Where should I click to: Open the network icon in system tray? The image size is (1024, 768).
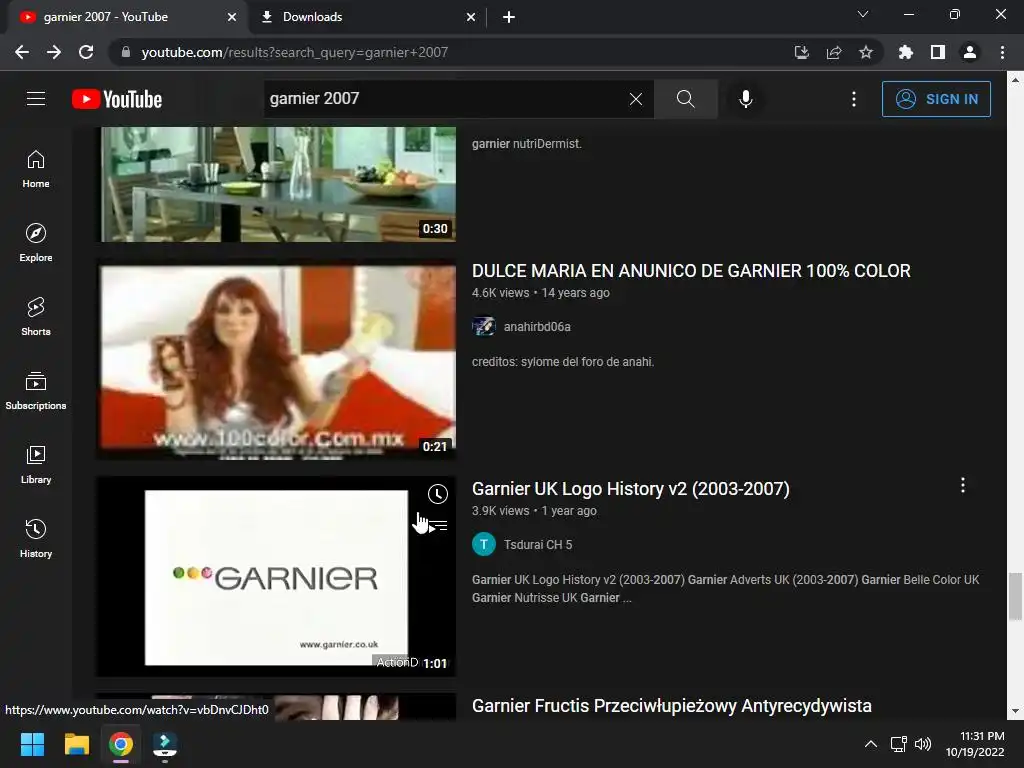(899, 744)
